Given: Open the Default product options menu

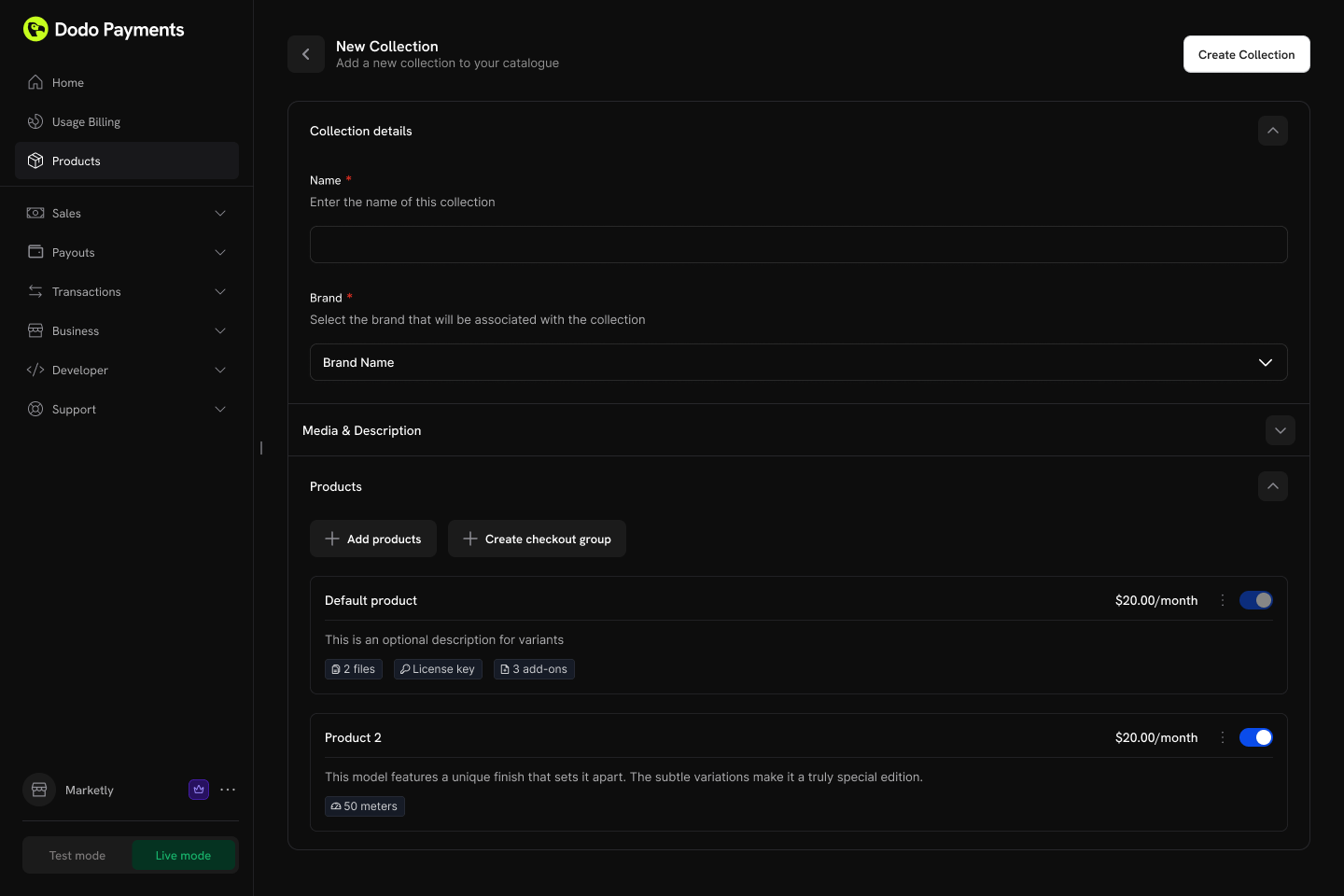Looking at the screenshot, I should pyautogui.click(x=1223, y=600).
